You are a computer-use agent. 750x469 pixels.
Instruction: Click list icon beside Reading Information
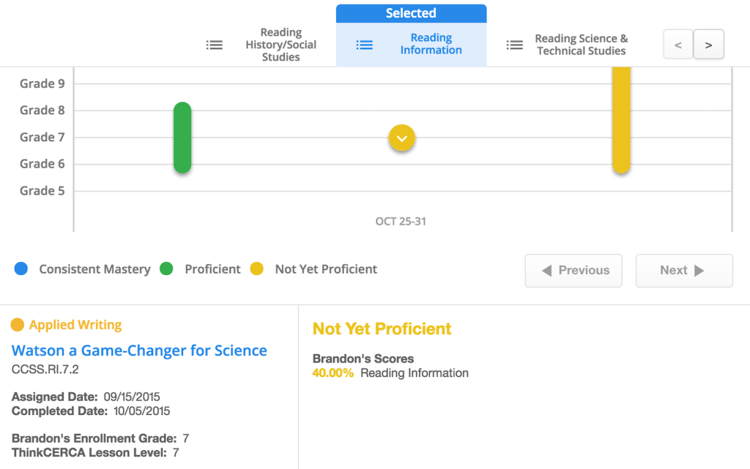tap(364, 45)
